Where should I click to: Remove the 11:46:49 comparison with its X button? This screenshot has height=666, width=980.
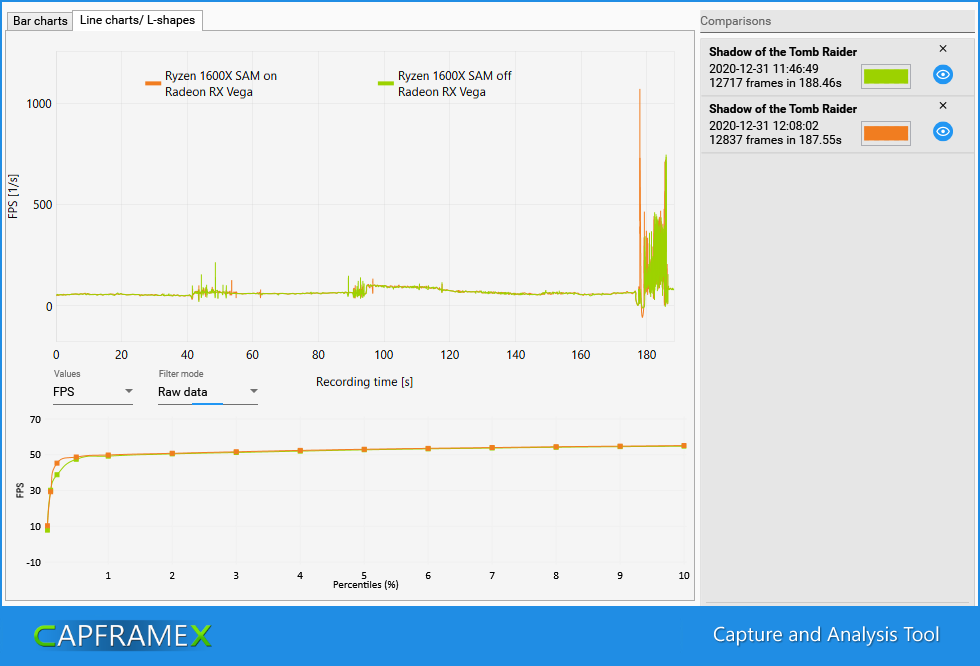(942, 48)
